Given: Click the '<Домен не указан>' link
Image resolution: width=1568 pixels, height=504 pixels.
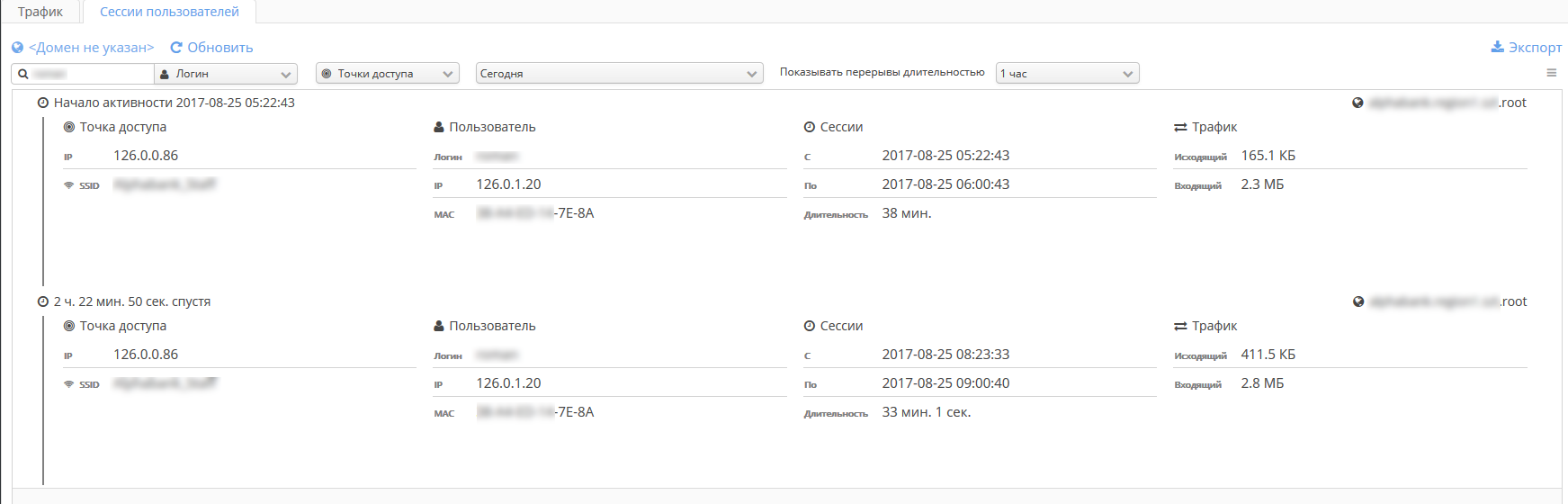Looking at the screenshot, I should 91,48.
